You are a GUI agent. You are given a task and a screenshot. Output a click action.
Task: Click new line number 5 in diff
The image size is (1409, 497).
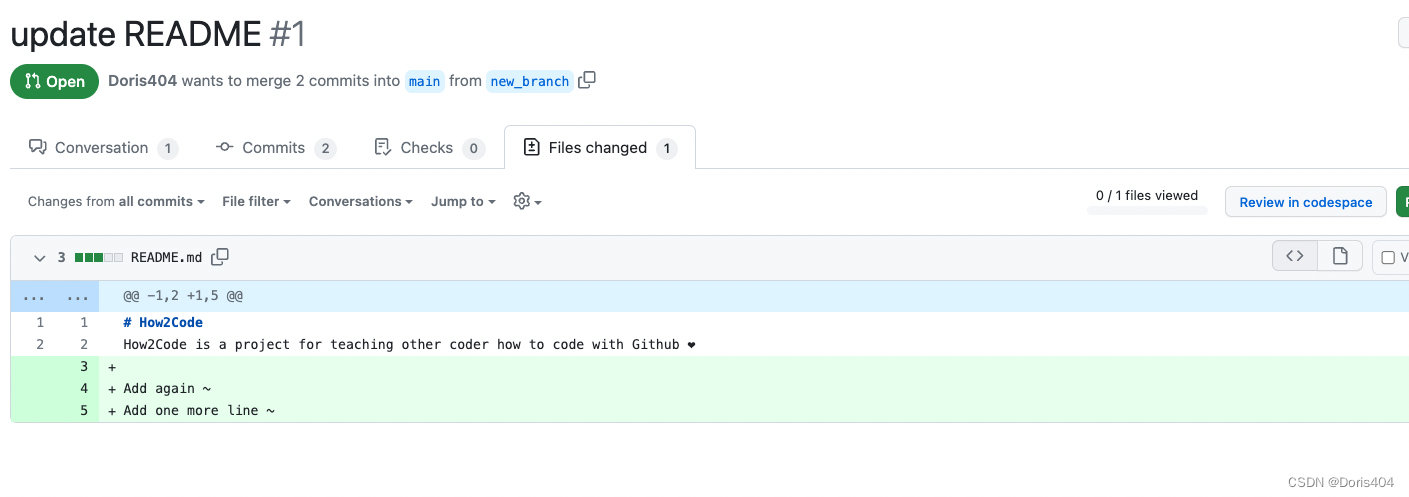(x=84, y=410)
